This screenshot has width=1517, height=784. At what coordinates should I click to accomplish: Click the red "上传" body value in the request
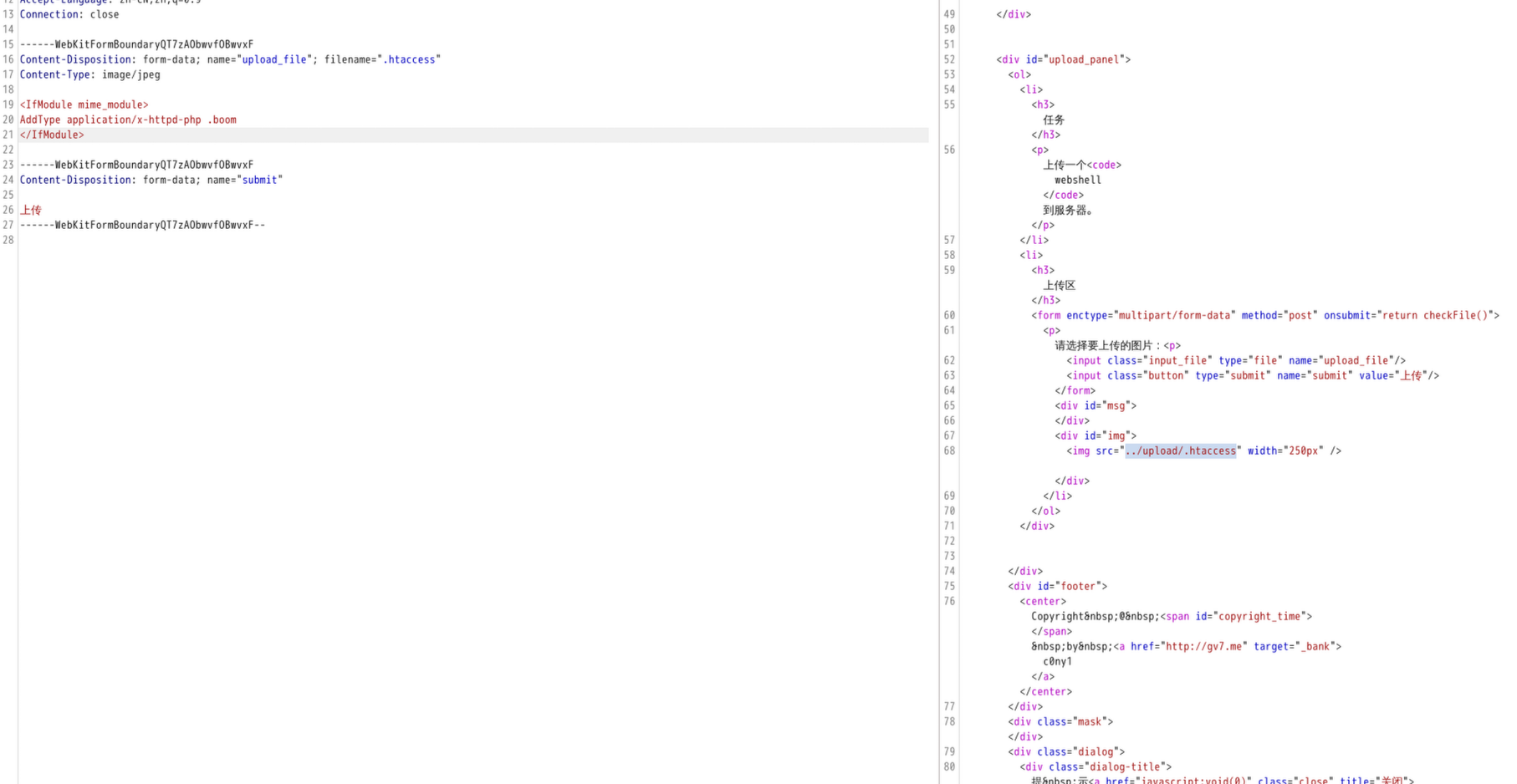(x=31, y=210)
